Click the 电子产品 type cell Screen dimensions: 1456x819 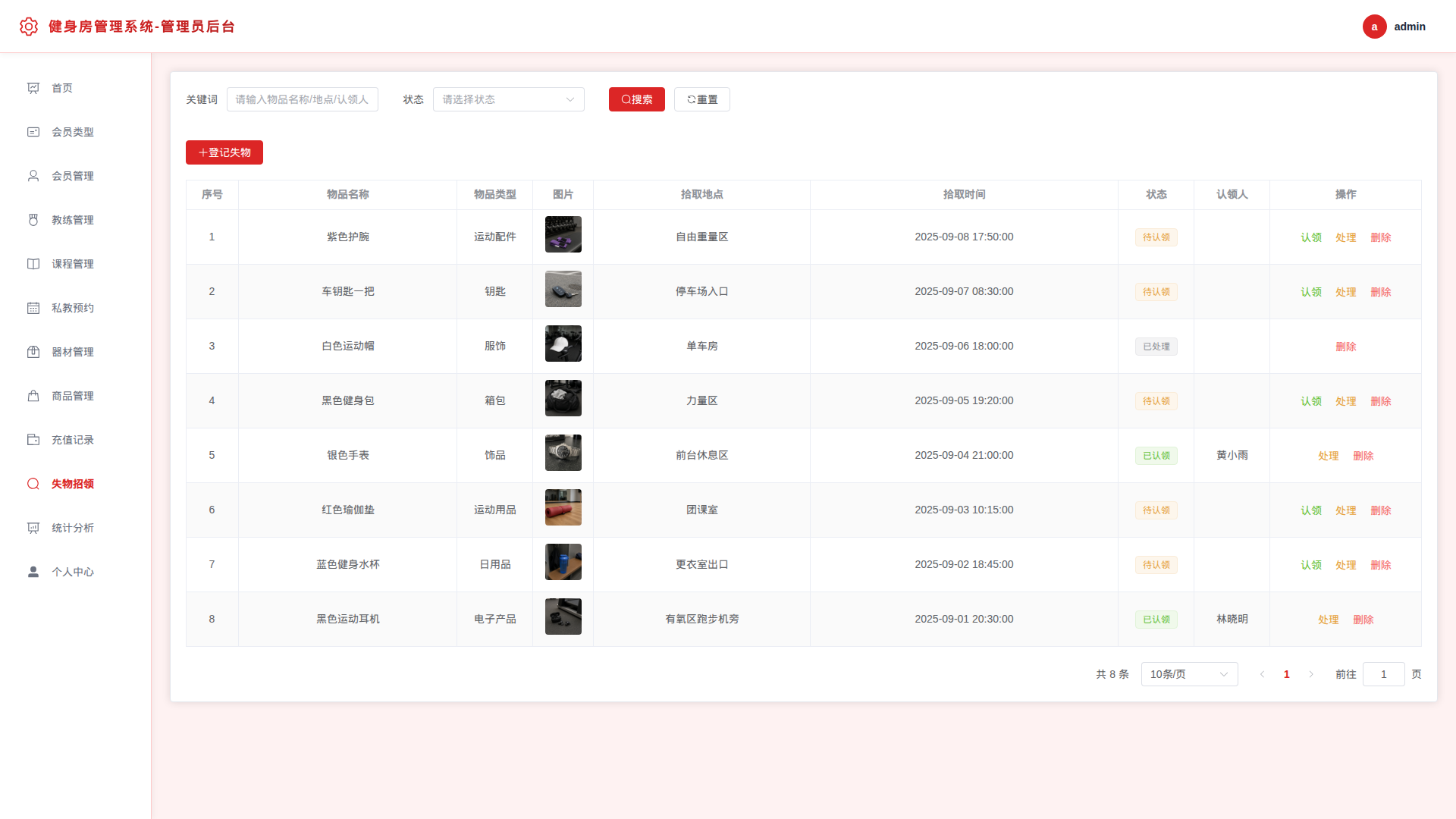click(x=495, y=619)
